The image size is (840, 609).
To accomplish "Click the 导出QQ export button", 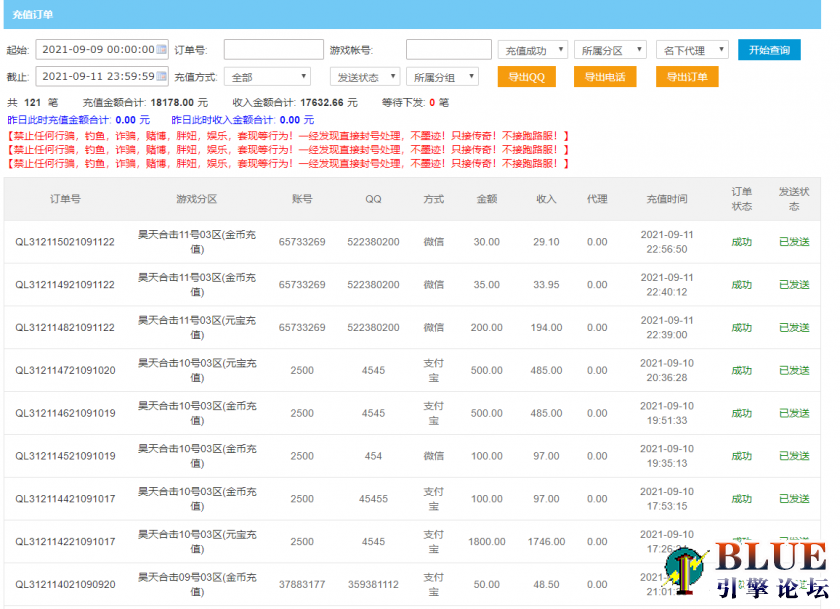I will pyautogui.click(x=527, y=75).
